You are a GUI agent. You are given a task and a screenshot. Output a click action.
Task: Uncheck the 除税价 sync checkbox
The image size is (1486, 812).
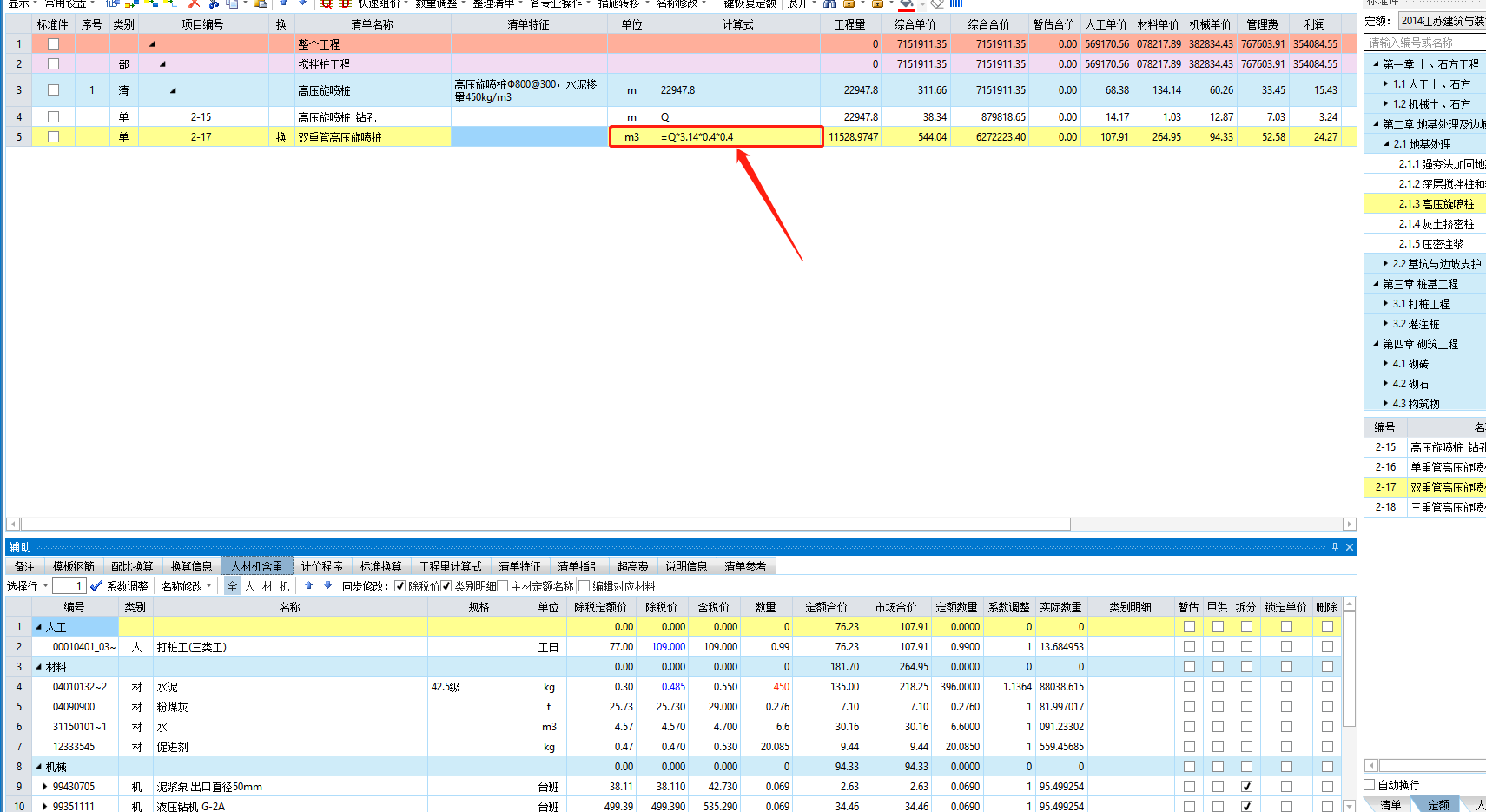(400, 586)
